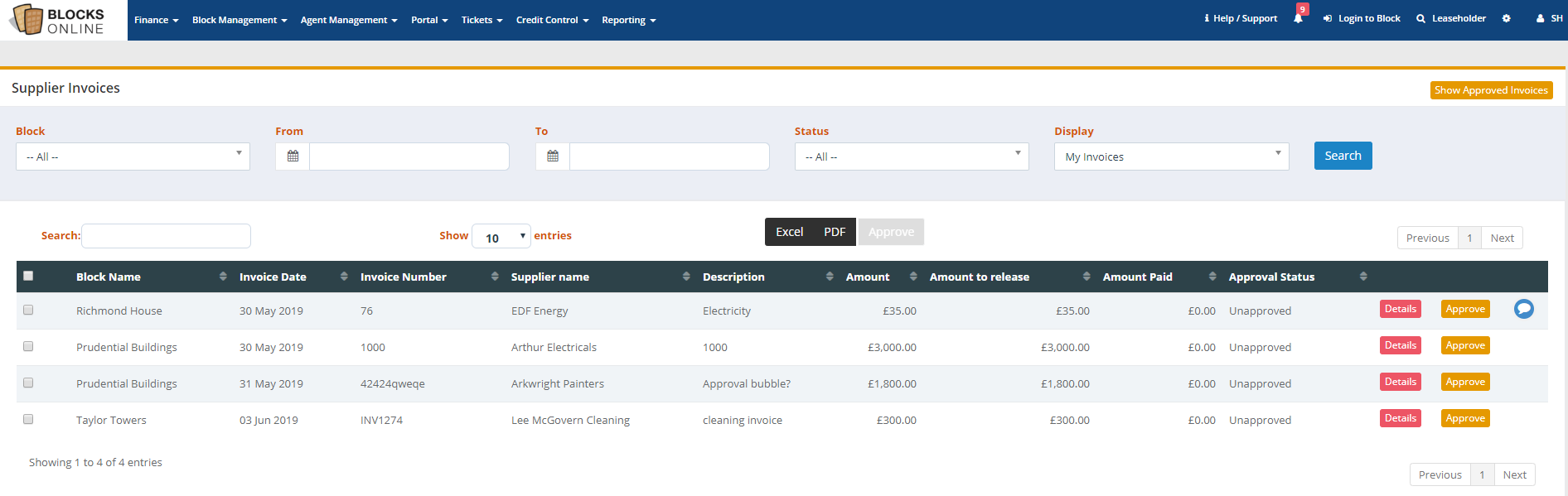
Task: View Details for EDF Energy invoice
Action: point(1400,309)
